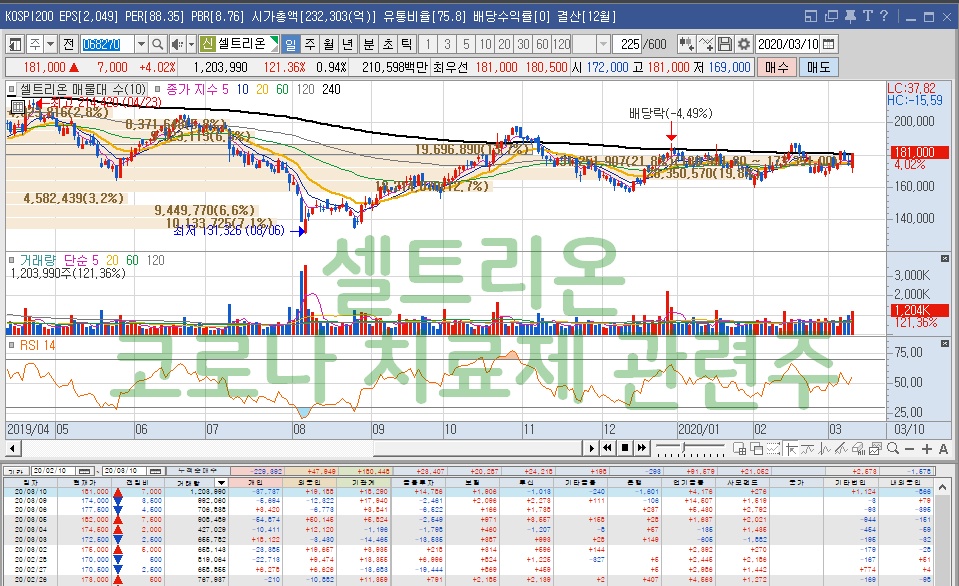
Task: Click the 매수 buy button
Action: point(777,67)
